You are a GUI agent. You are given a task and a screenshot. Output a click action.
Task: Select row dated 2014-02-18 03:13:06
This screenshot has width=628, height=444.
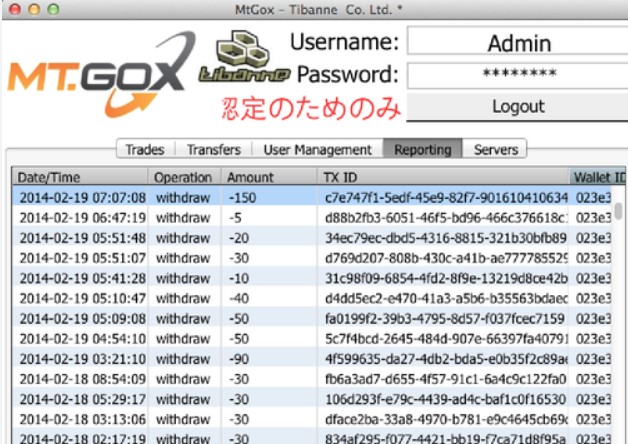(x=312, y=419)
